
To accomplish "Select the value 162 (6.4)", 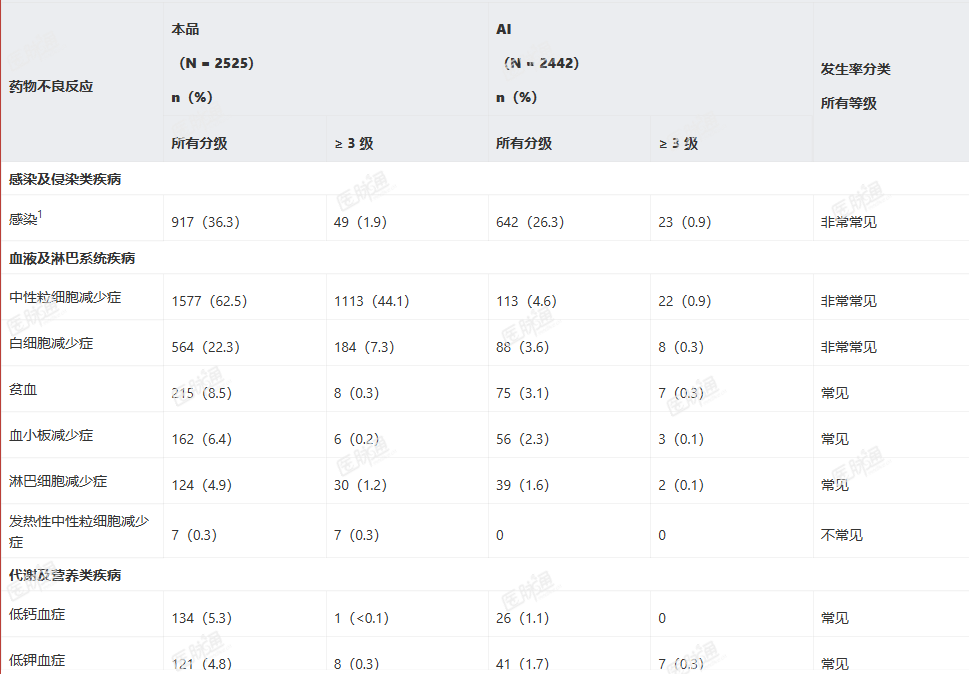I will click(x=201, y=439).
